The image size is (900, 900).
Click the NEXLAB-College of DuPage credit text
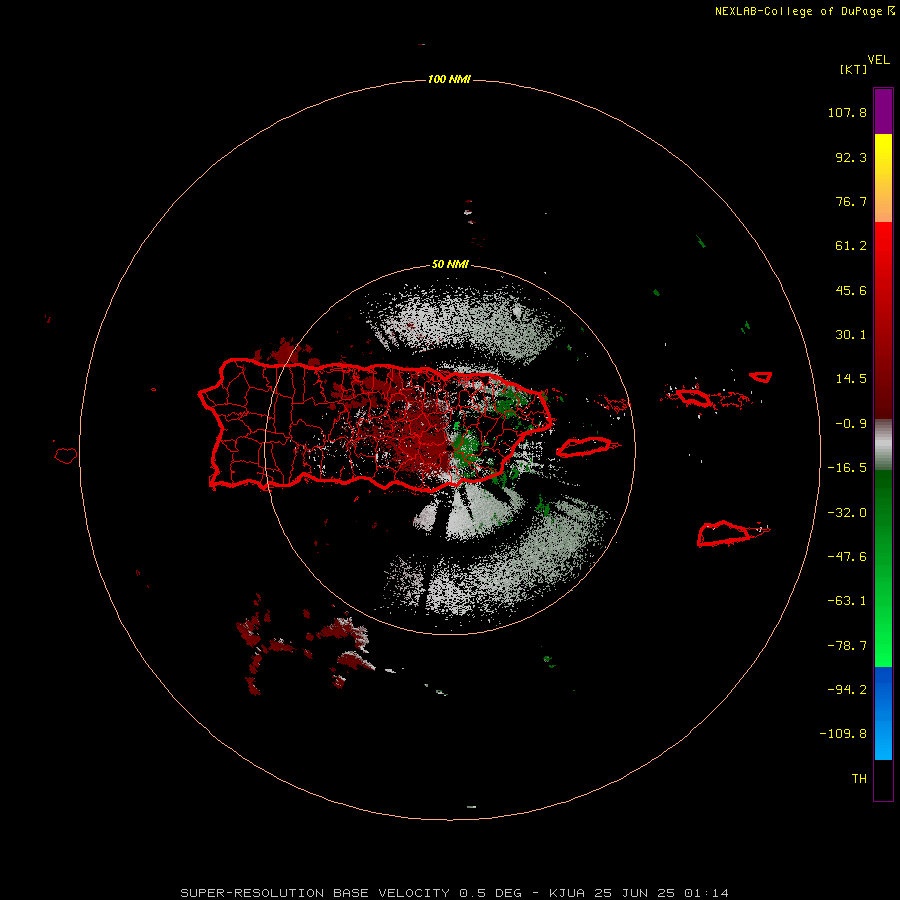click(x=805, y=11)
